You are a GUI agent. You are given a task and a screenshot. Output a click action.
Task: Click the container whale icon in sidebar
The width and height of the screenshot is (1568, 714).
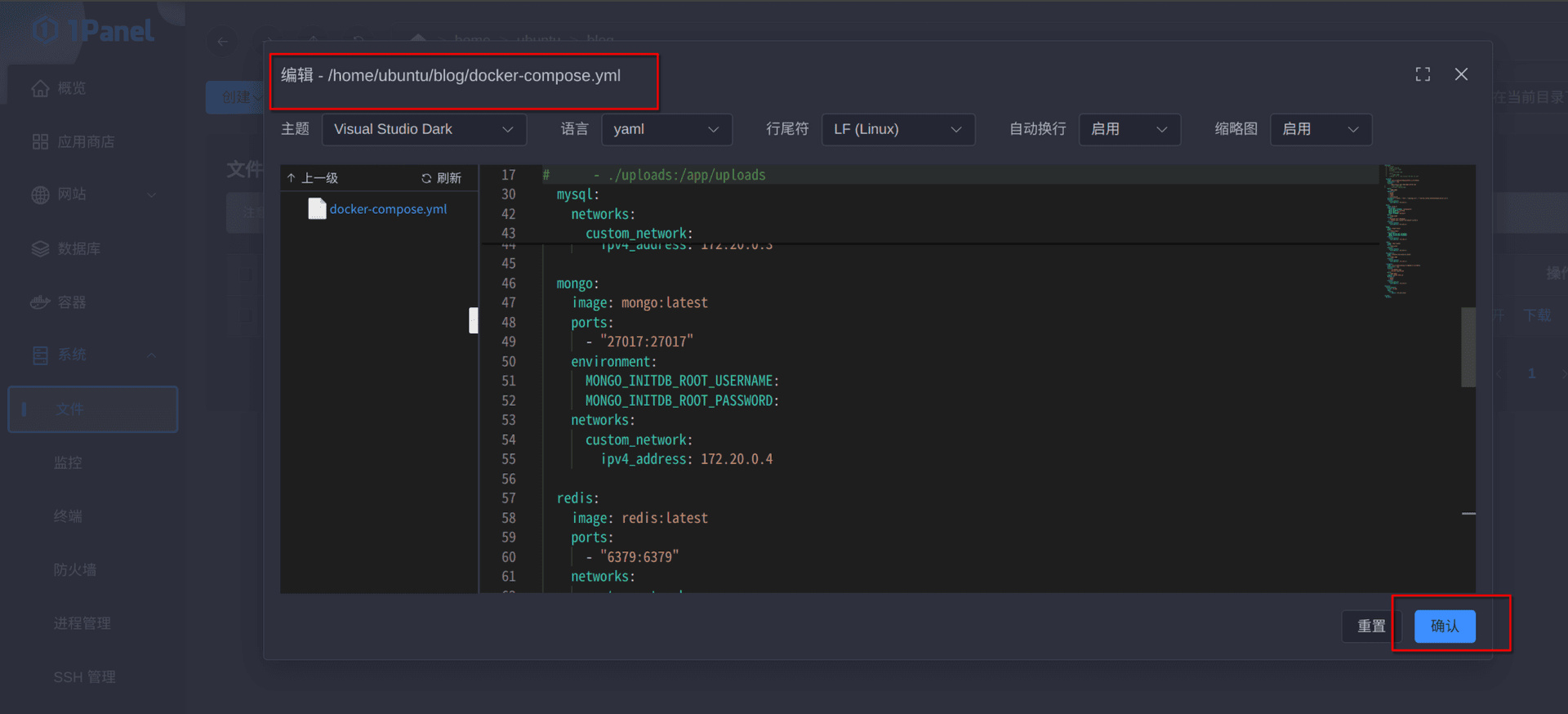pyautogui.click(x=40, y=302)
